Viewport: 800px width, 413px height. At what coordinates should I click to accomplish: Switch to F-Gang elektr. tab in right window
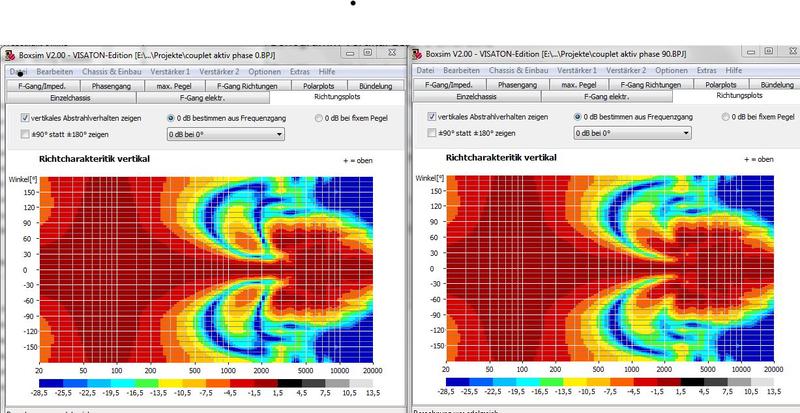(607, 96)
